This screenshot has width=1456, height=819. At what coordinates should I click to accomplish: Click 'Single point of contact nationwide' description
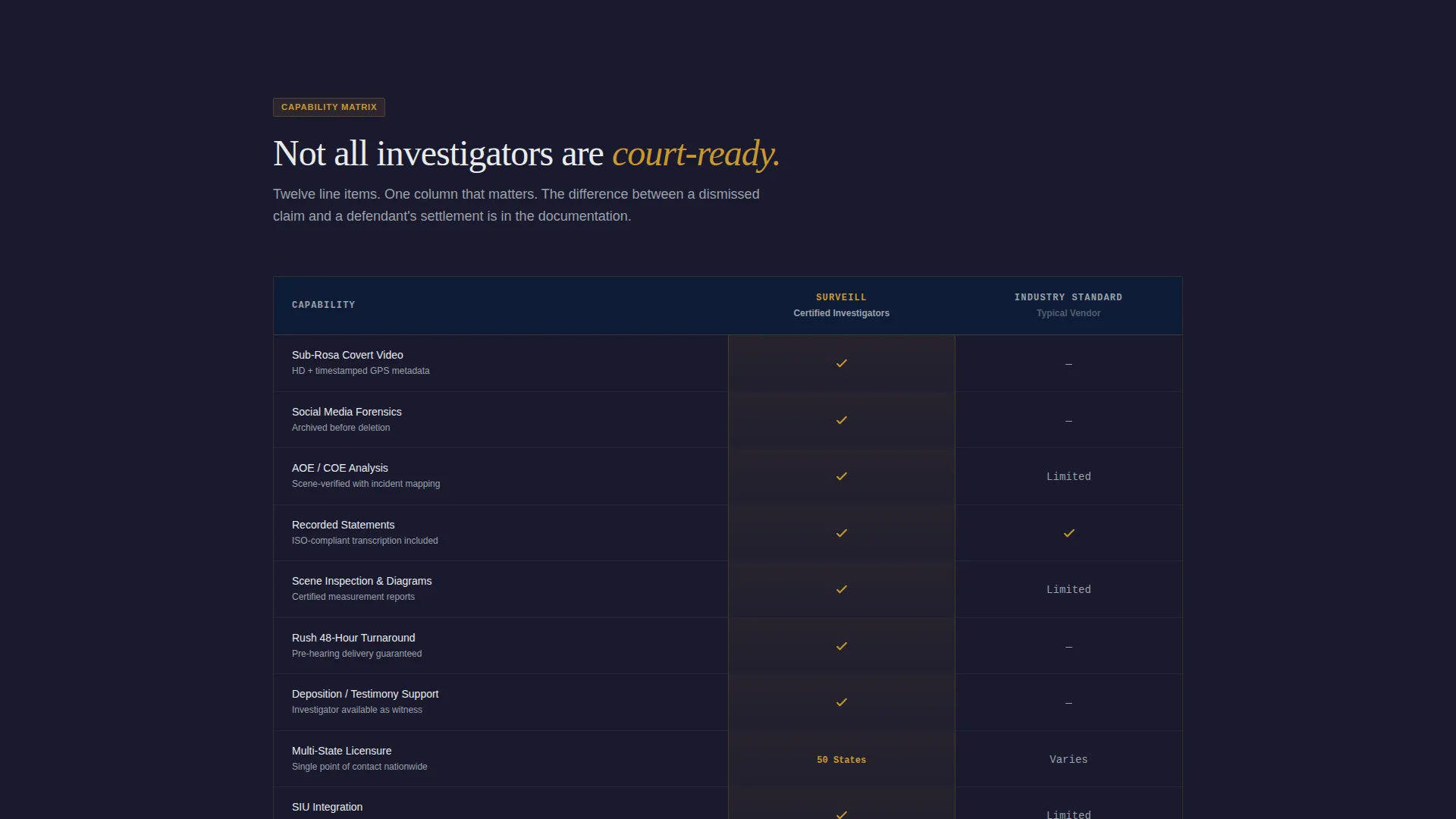click(x=359, y=767)
